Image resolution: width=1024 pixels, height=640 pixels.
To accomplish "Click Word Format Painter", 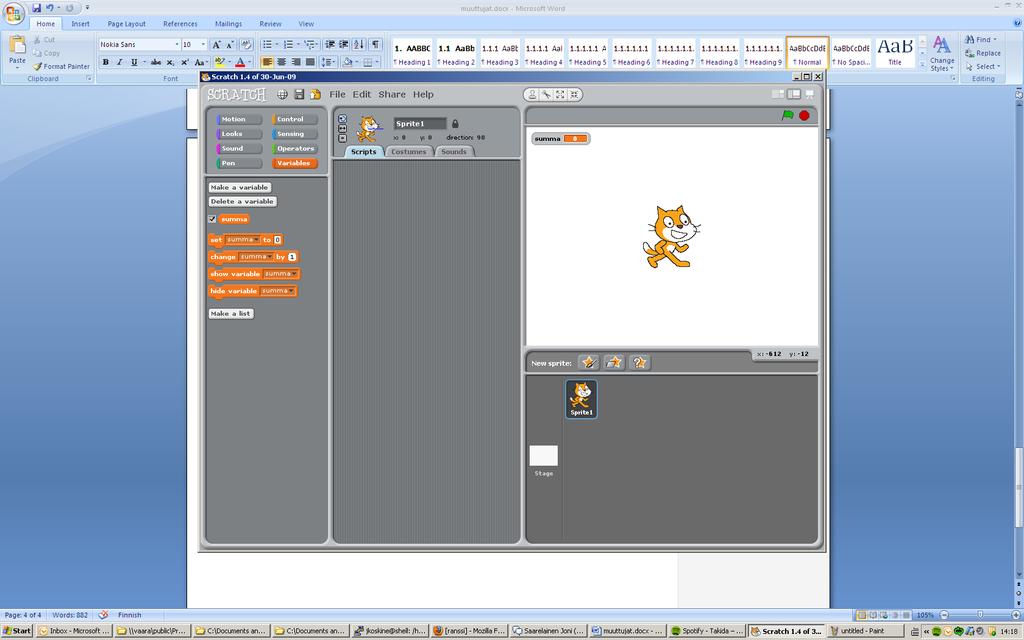I will coord(61,66).
